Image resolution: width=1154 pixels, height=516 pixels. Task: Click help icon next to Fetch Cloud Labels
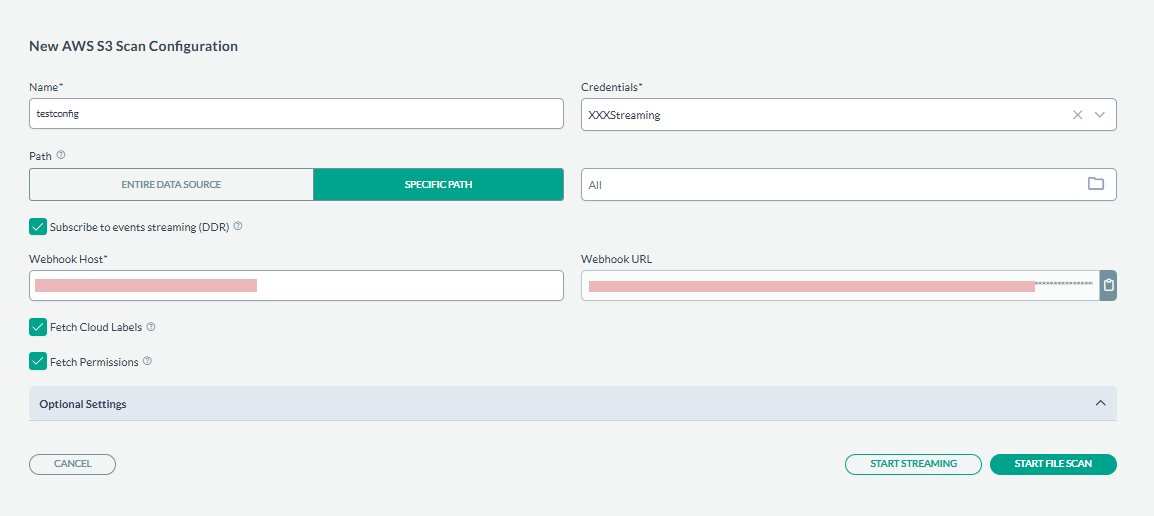click(151, 327)
